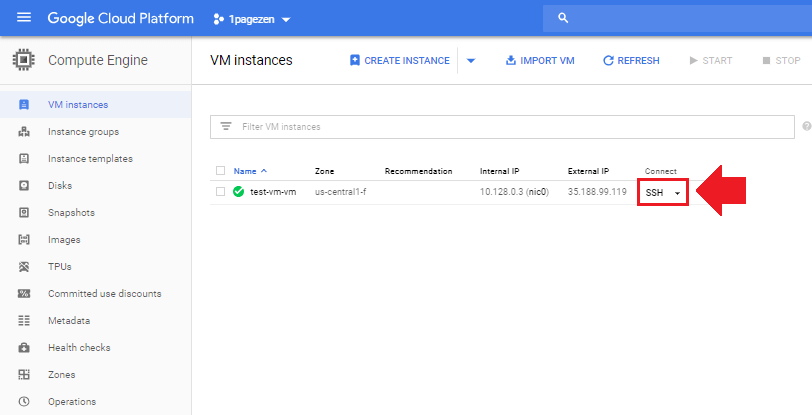This screenshot has width=812, height=415.
Task: Click the Zone column header
Action: point(325,171)
